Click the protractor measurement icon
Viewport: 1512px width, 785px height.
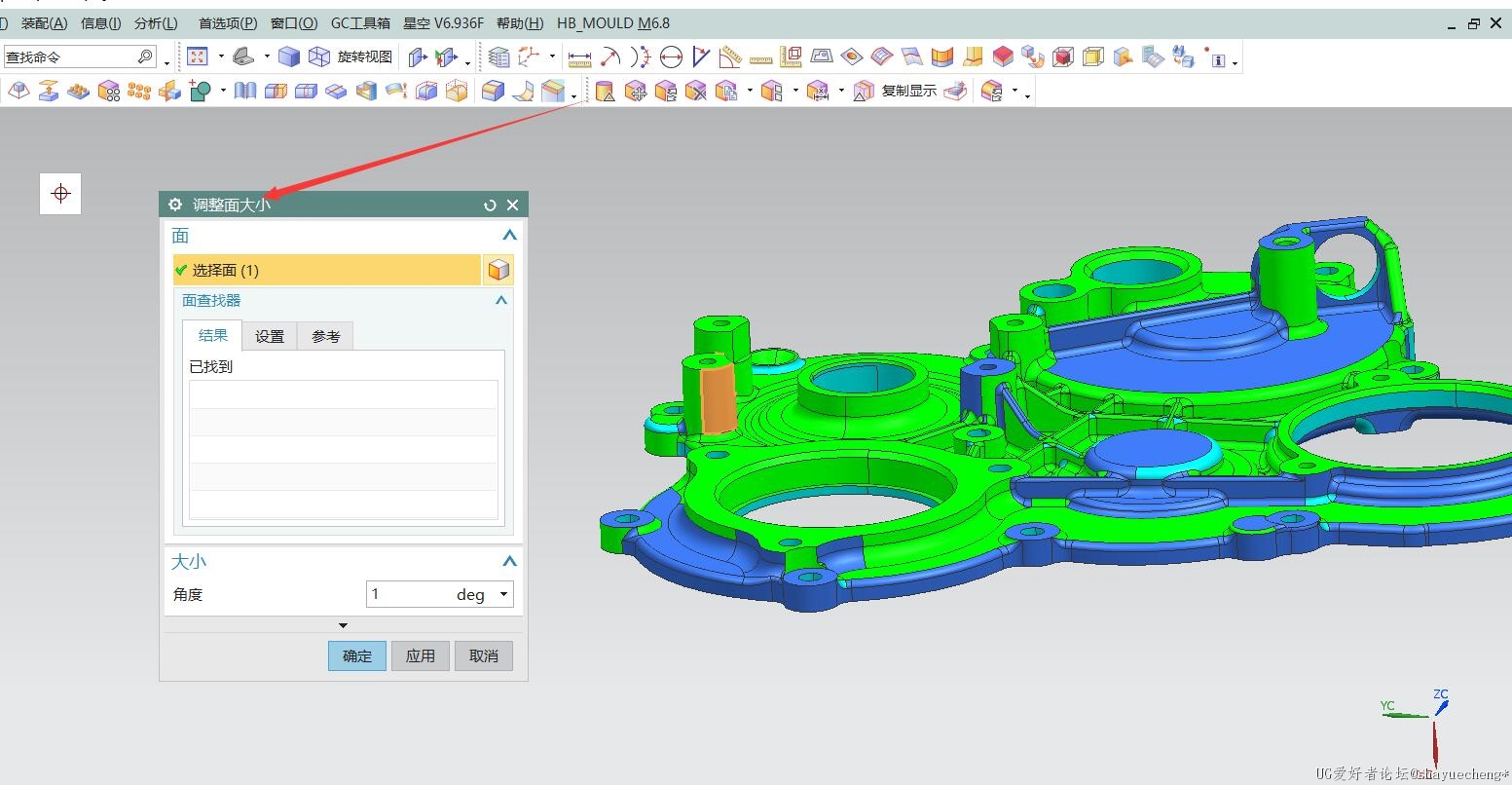click(730, 57)
